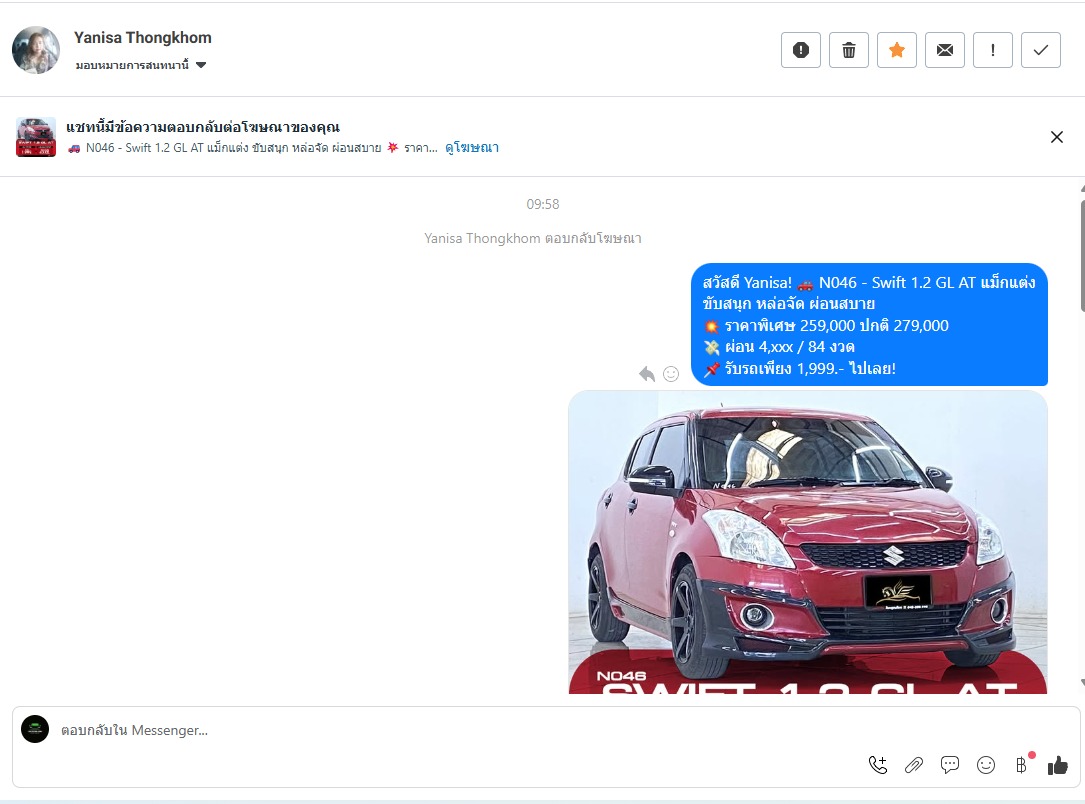Flag conversation with plain exclamation mark button

[x=993, y=50]
